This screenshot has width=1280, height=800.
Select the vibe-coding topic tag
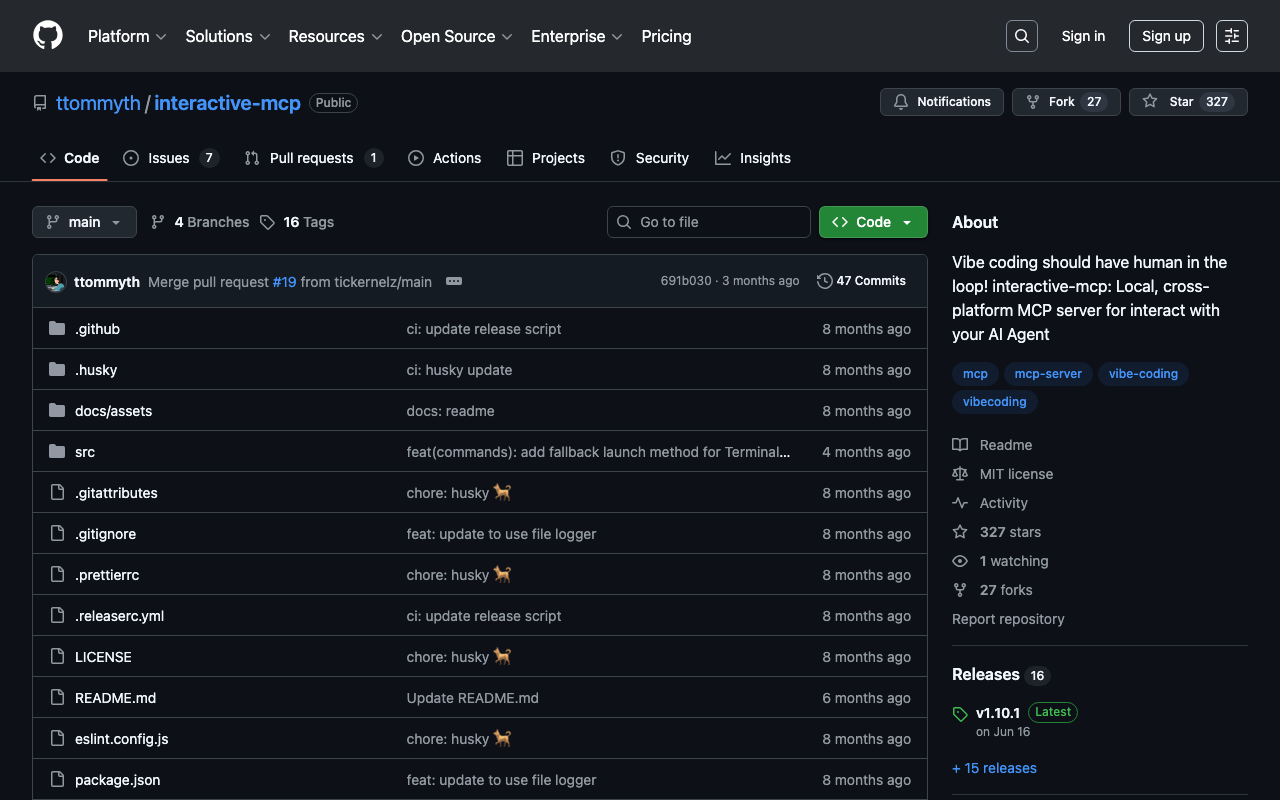(1143, 374)
